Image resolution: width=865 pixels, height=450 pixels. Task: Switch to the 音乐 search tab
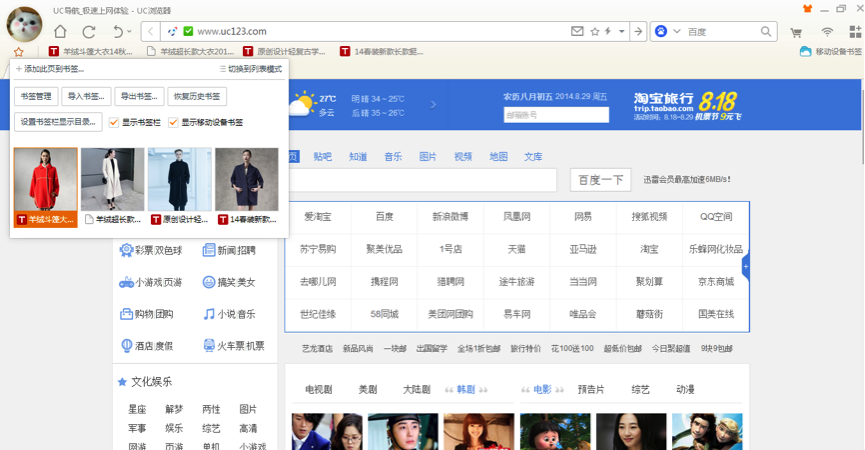[x=393, y=157]
